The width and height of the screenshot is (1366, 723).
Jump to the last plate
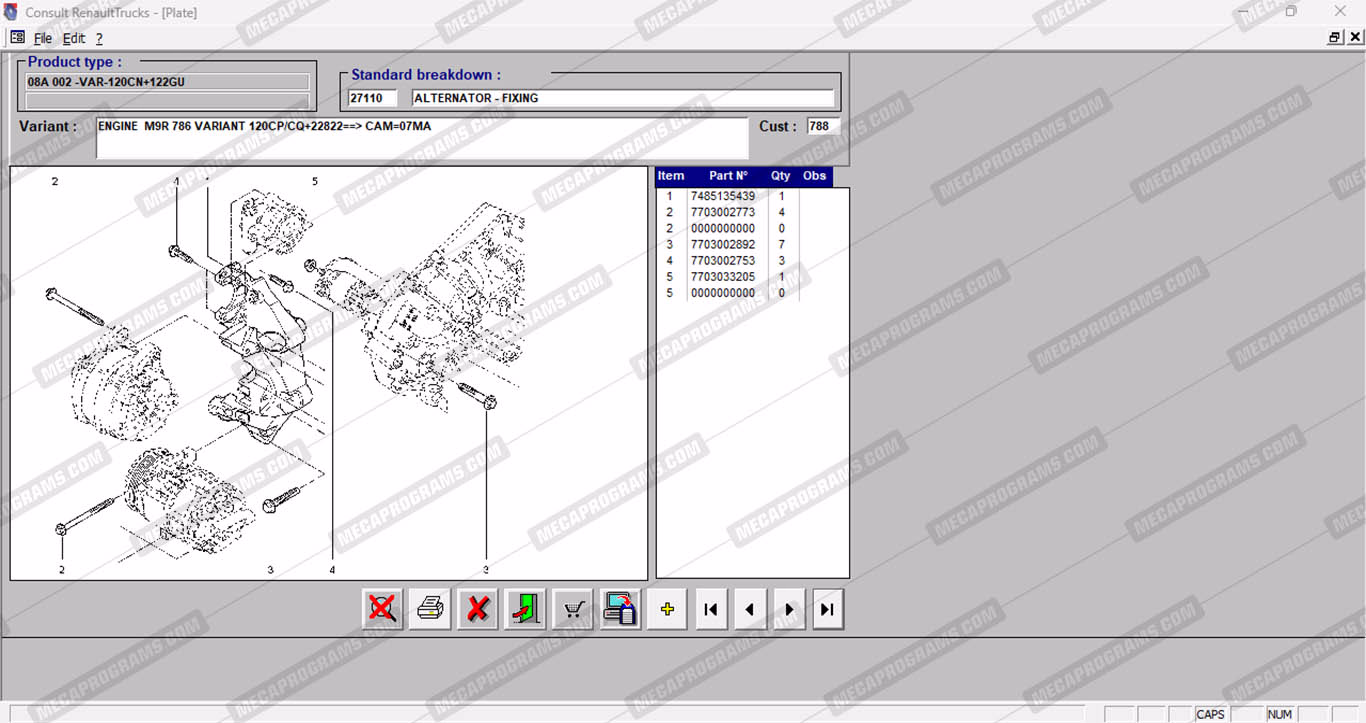click(x=828, y=609)
